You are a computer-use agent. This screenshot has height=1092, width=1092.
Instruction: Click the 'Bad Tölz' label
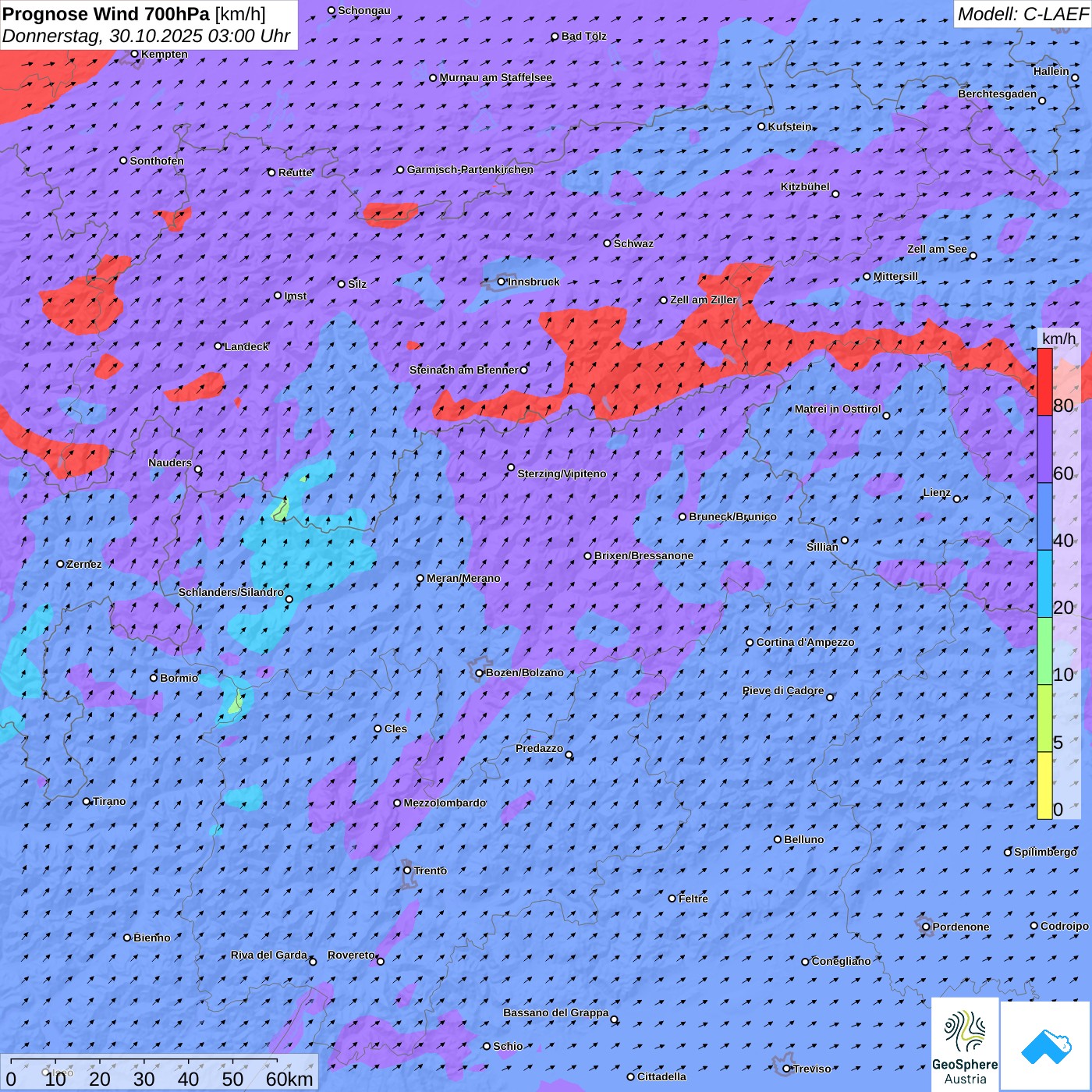pos(584,36)
